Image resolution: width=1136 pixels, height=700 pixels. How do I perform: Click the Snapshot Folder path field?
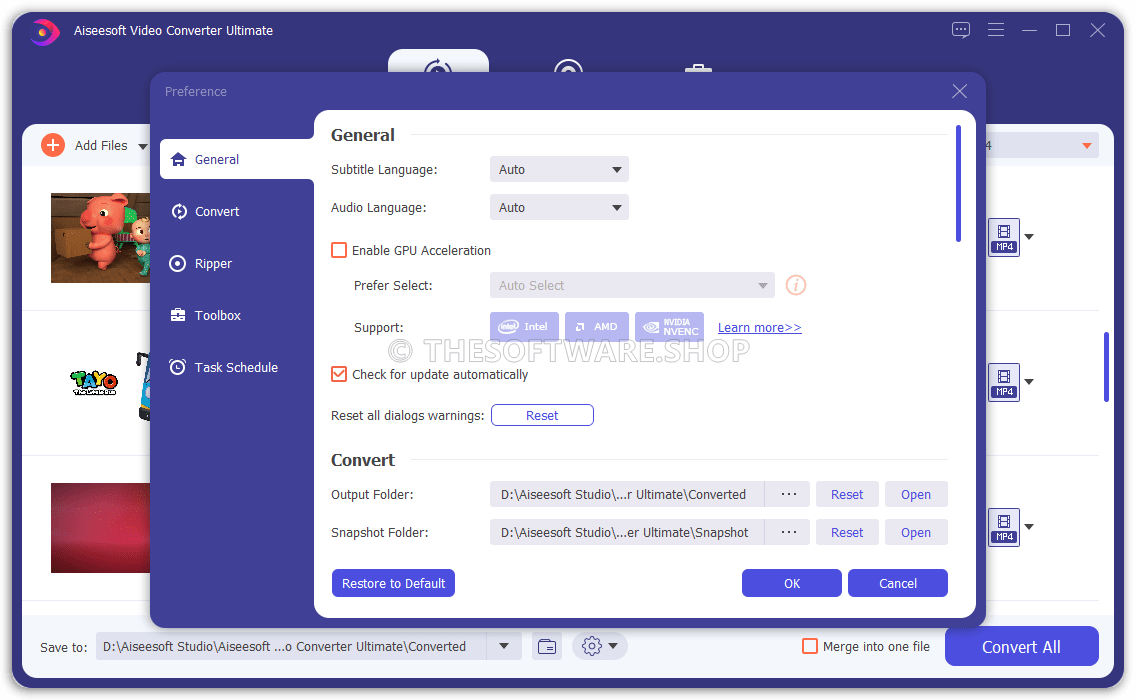pos(627,533)
